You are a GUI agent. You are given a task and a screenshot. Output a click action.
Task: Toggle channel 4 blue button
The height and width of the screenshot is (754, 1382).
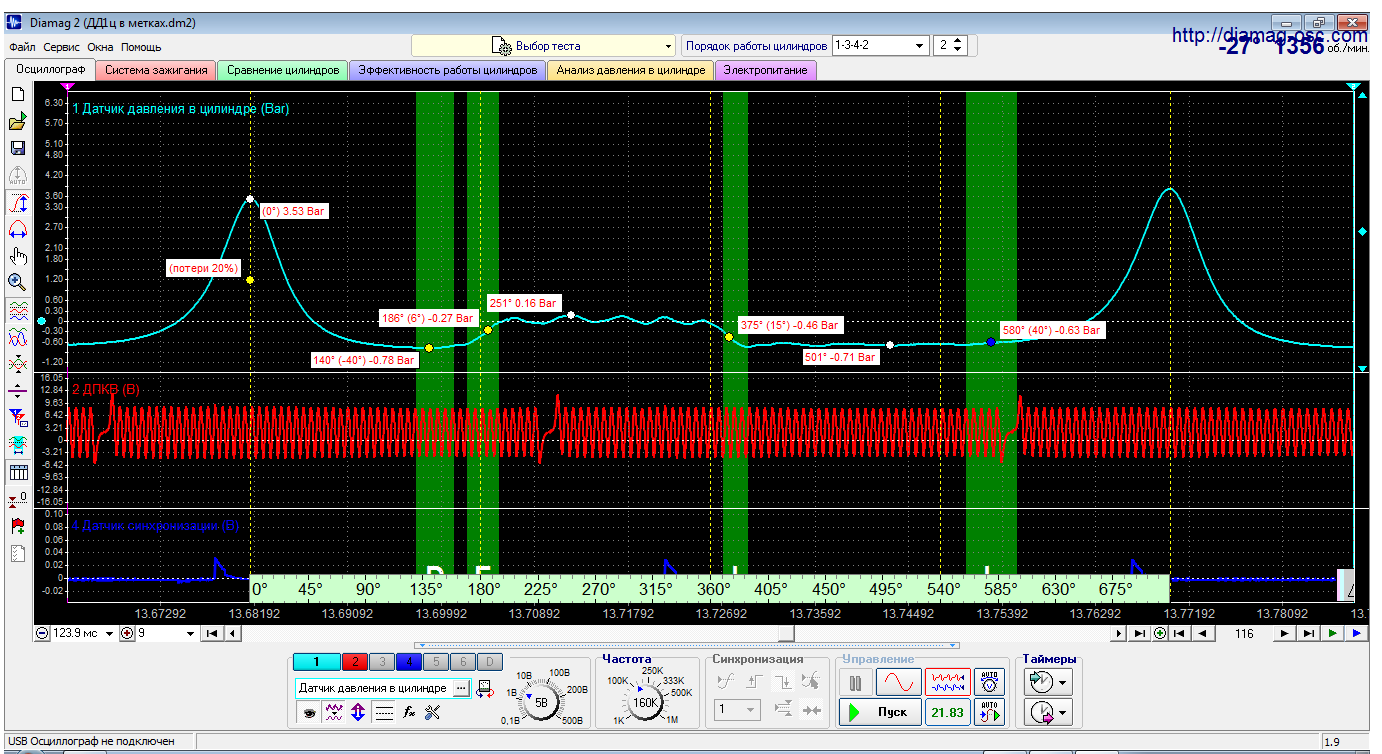tap(408, 661)
